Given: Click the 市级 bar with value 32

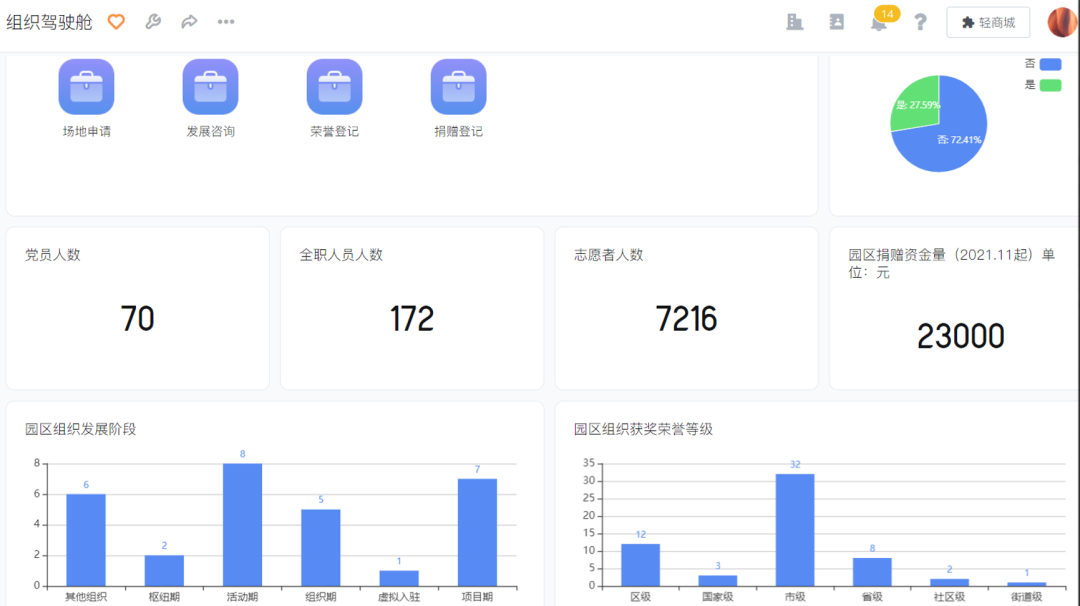Looking at the screenshot, I should pyautogui.click(x=795, y=529).
